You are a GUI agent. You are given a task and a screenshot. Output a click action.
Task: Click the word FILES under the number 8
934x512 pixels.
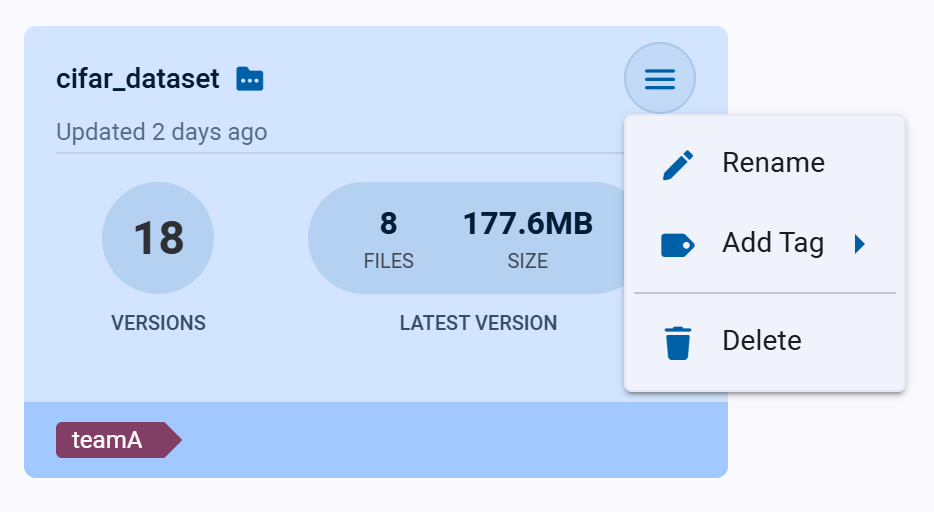(388, 261)
